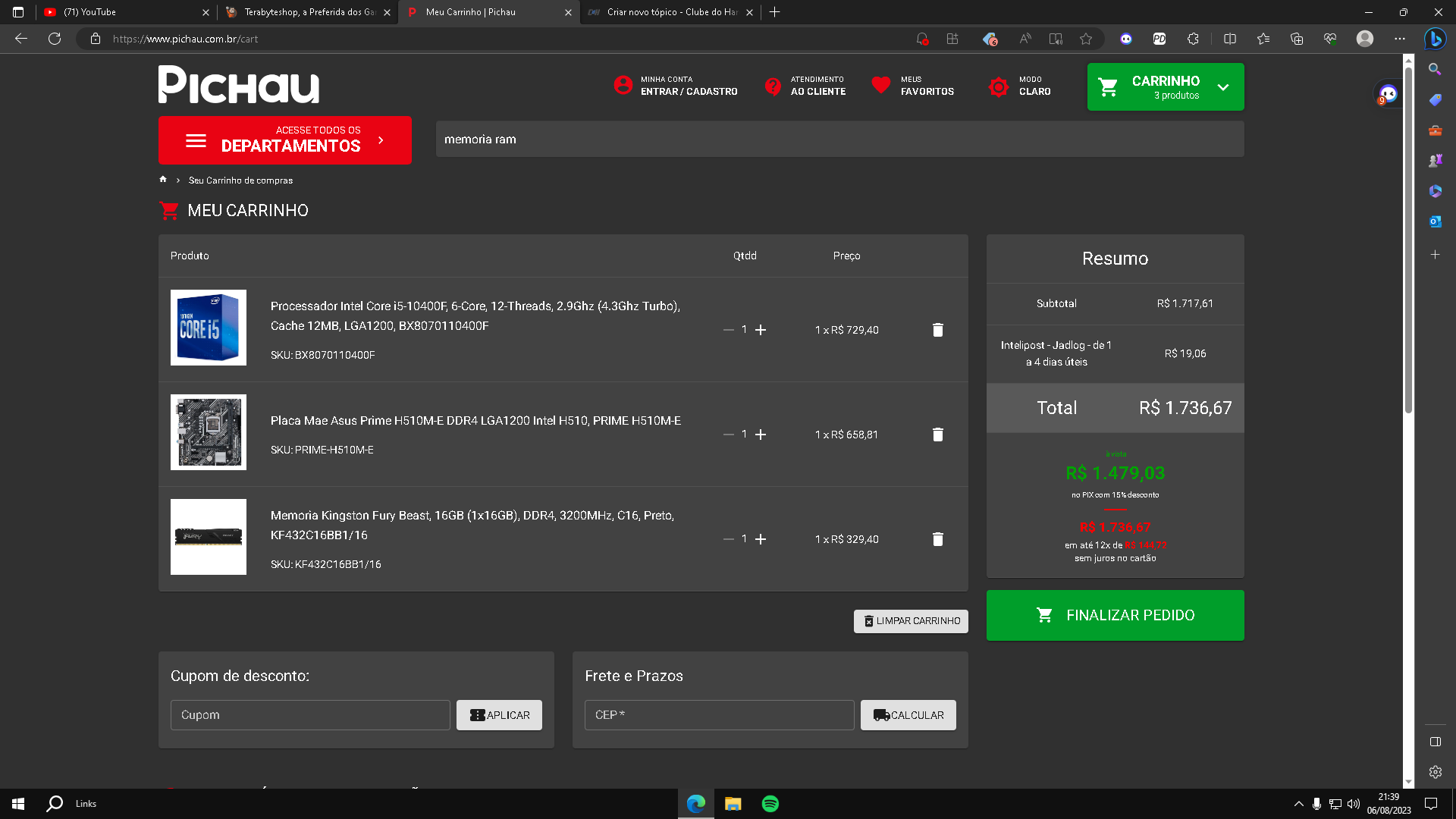Delete the Asus Prime H510M-E item
This screenshot has height=819, width=1456.
click(938, 435)
